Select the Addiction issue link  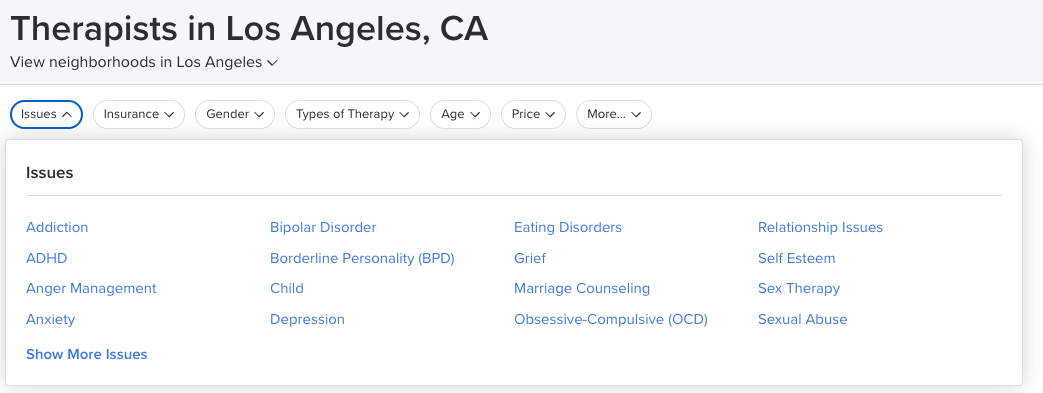click(x=57, y=227)
